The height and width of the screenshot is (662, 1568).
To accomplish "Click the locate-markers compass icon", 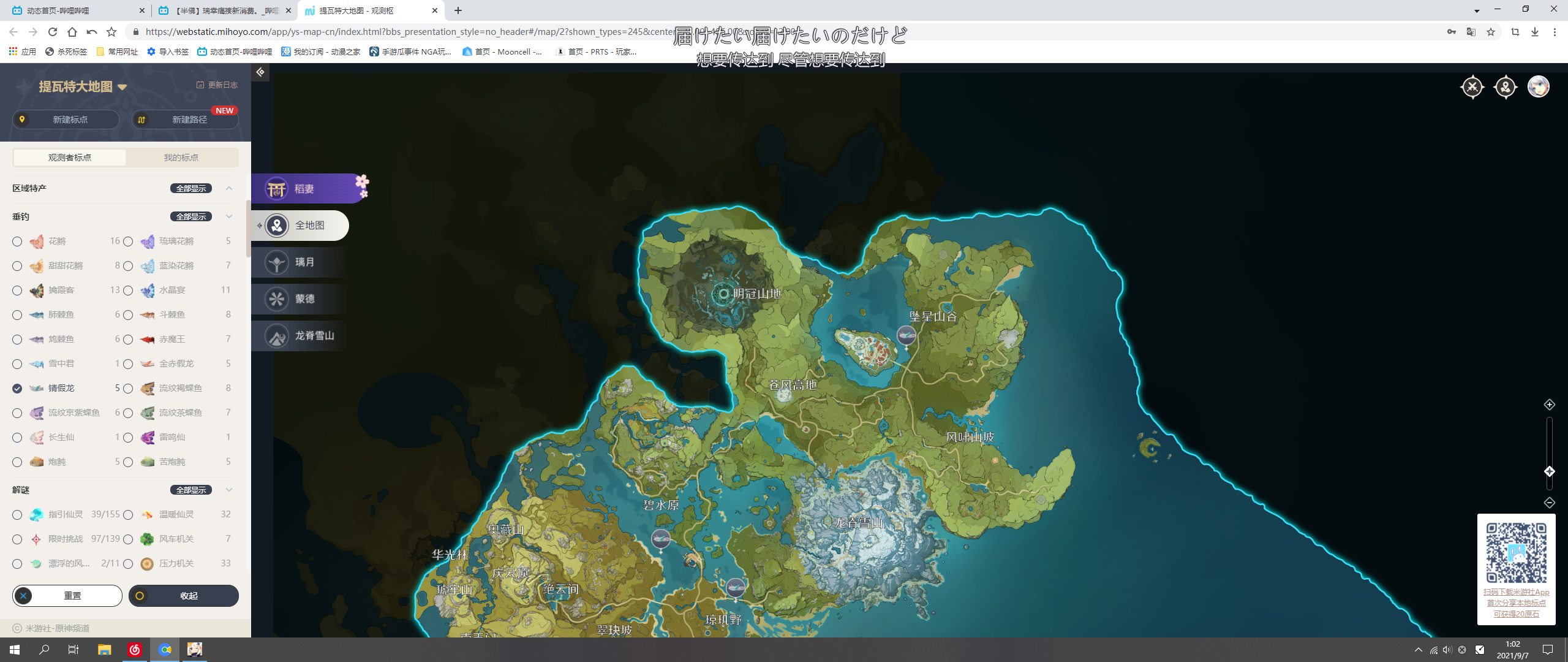I will pyautogui.click(x=1506, y=87).
